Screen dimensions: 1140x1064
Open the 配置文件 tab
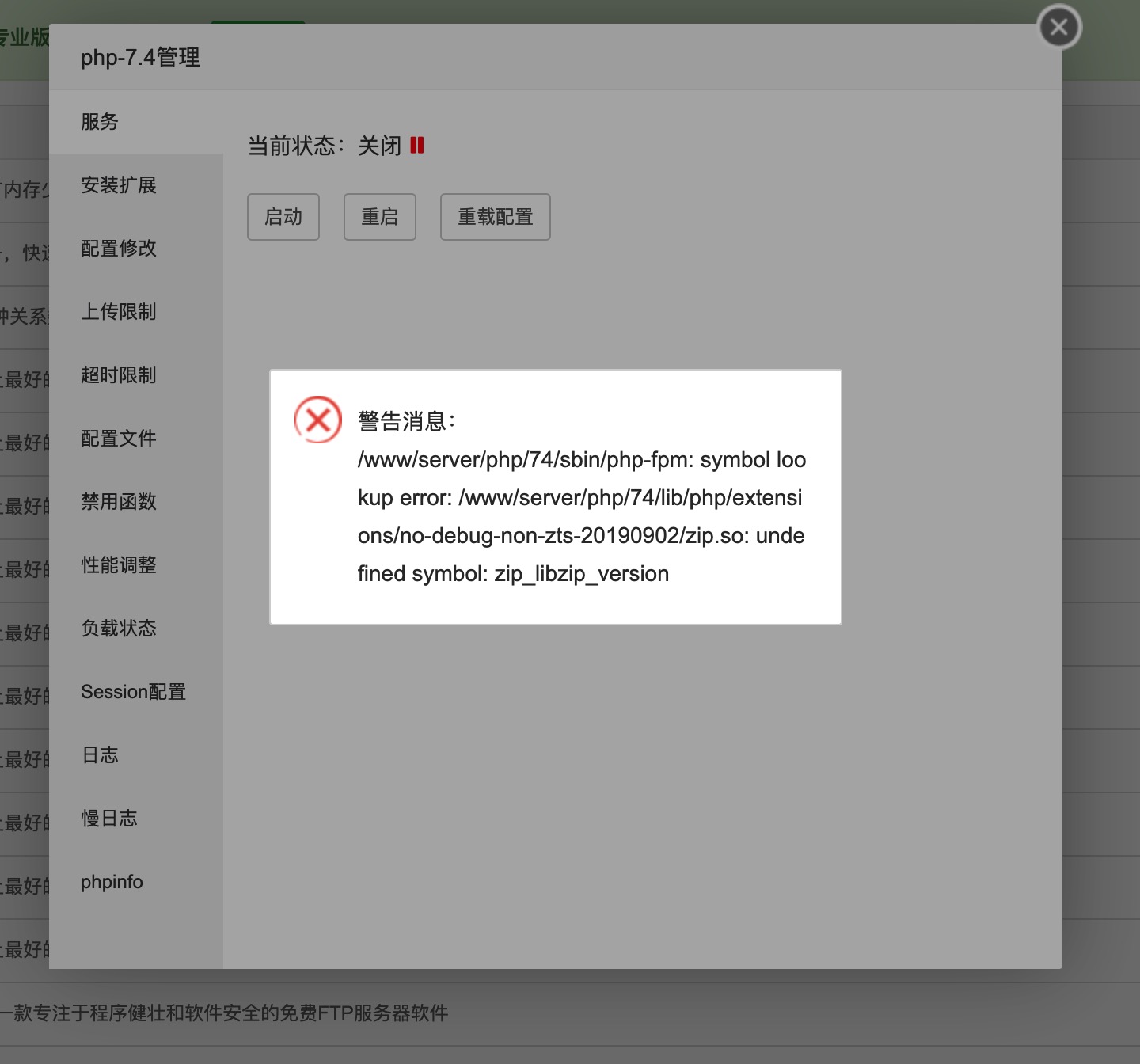click(136, 439)
